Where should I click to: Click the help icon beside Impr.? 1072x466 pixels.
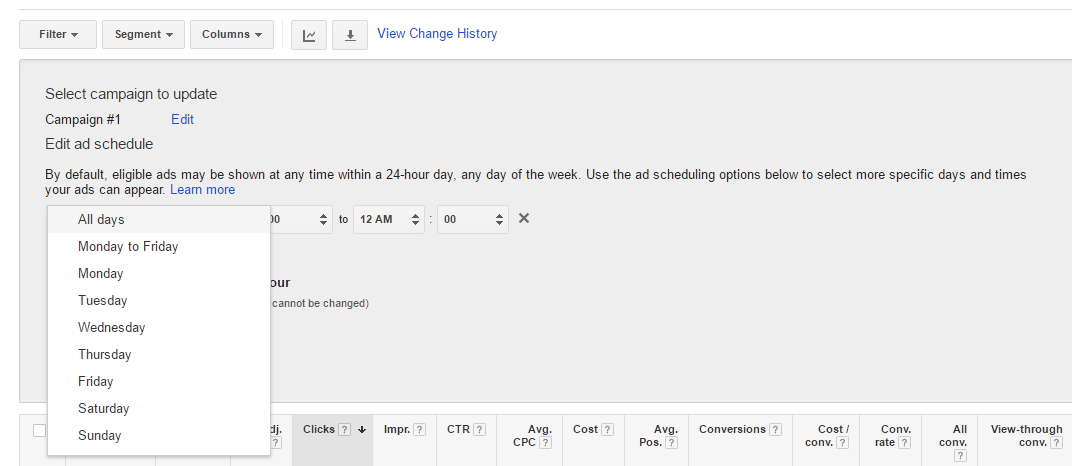[x=420, y=430]
